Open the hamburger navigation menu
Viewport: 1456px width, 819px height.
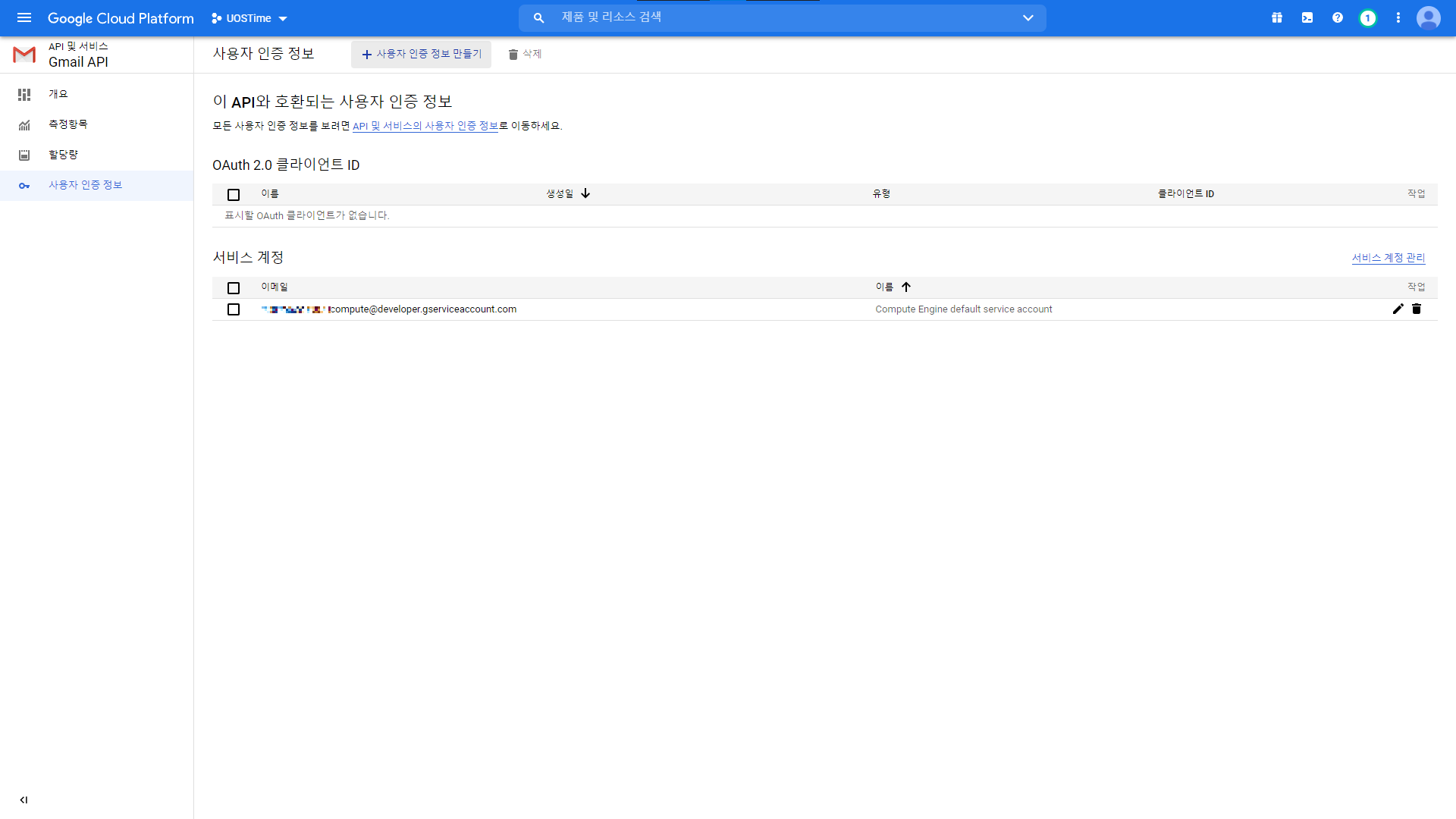coord(24,17)
